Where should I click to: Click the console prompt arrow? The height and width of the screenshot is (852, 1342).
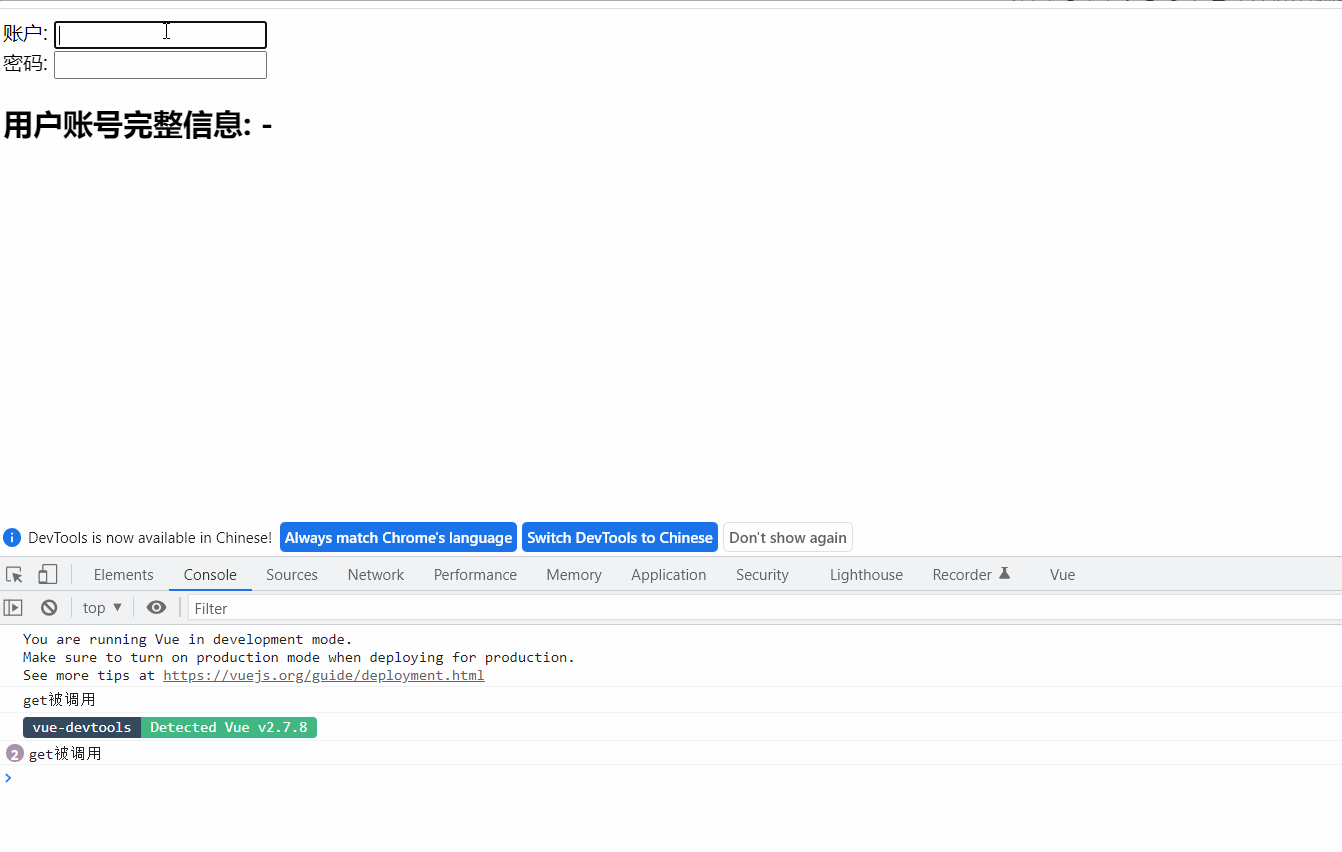8,778
